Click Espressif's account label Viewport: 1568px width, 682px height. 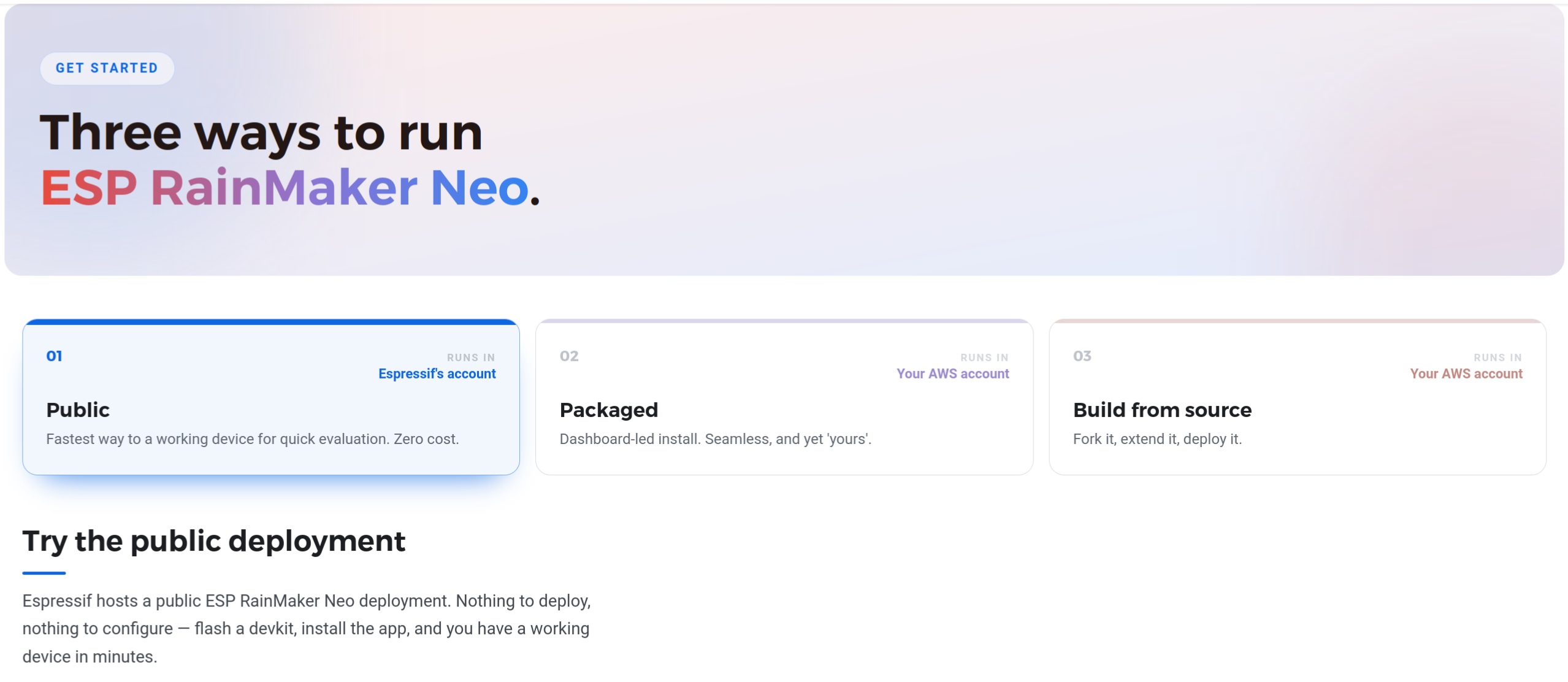click(x=437, y=374)
